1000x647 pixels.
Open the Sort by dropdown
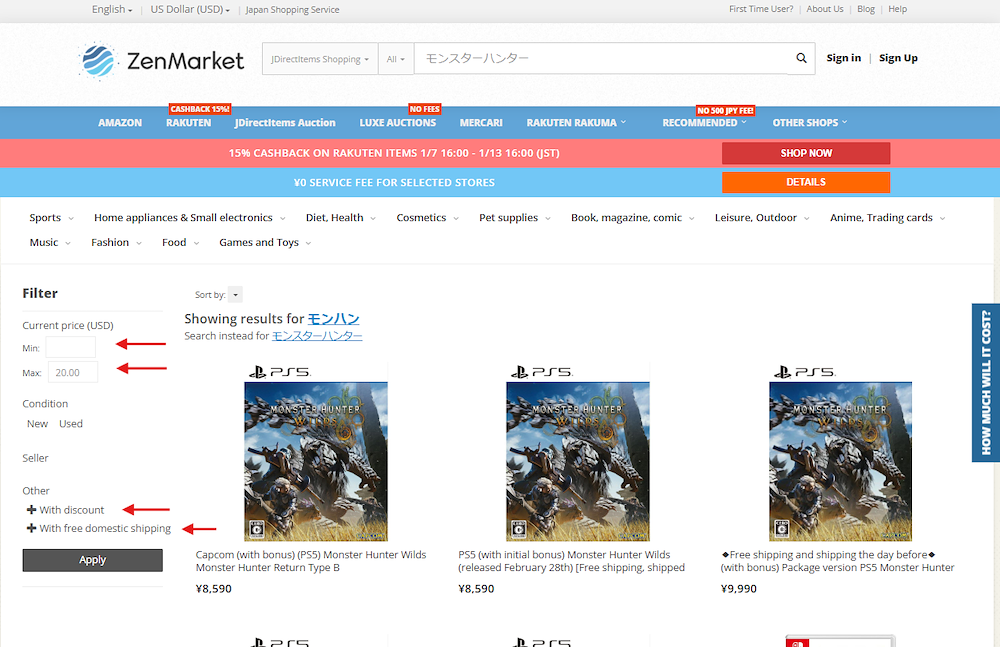coord(235,294)
